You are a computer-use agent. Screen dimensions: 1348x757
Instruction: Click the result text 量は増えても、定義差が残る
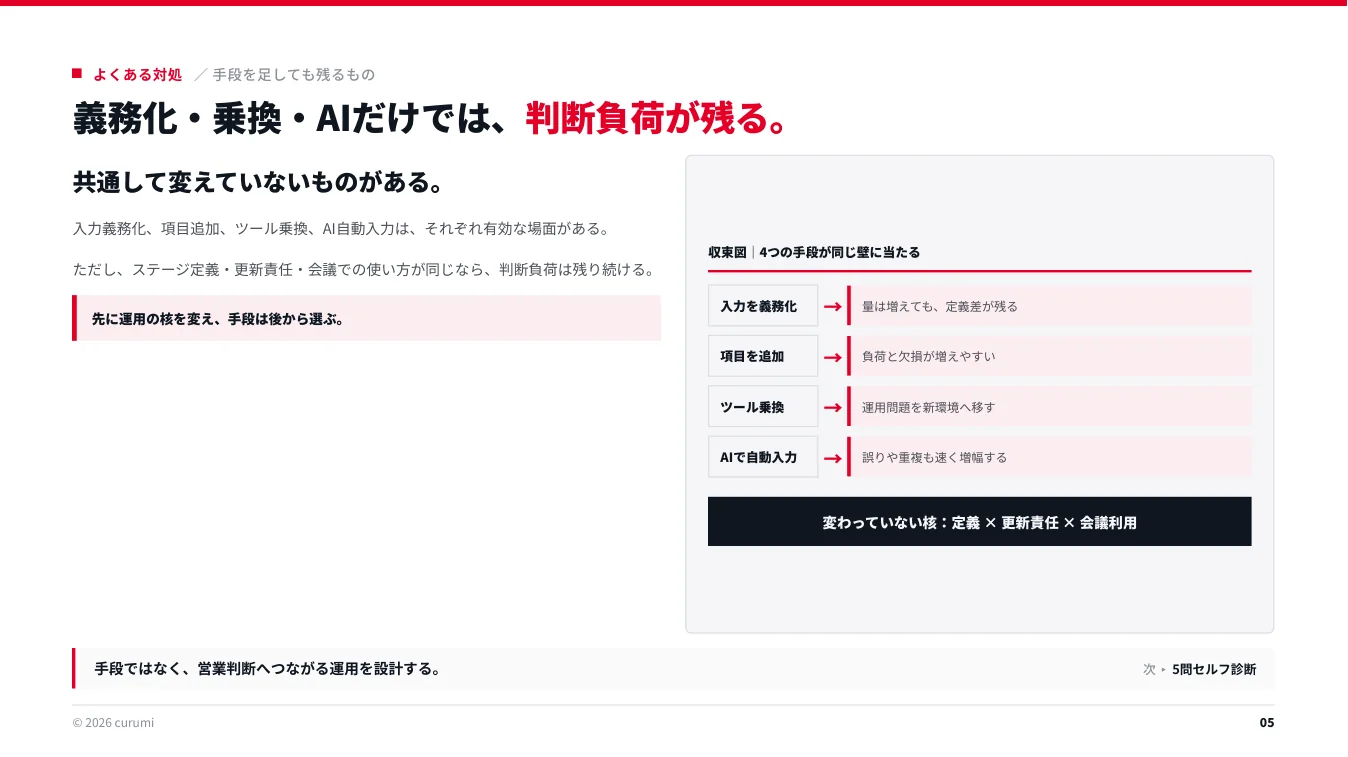[x=940, y=306]
